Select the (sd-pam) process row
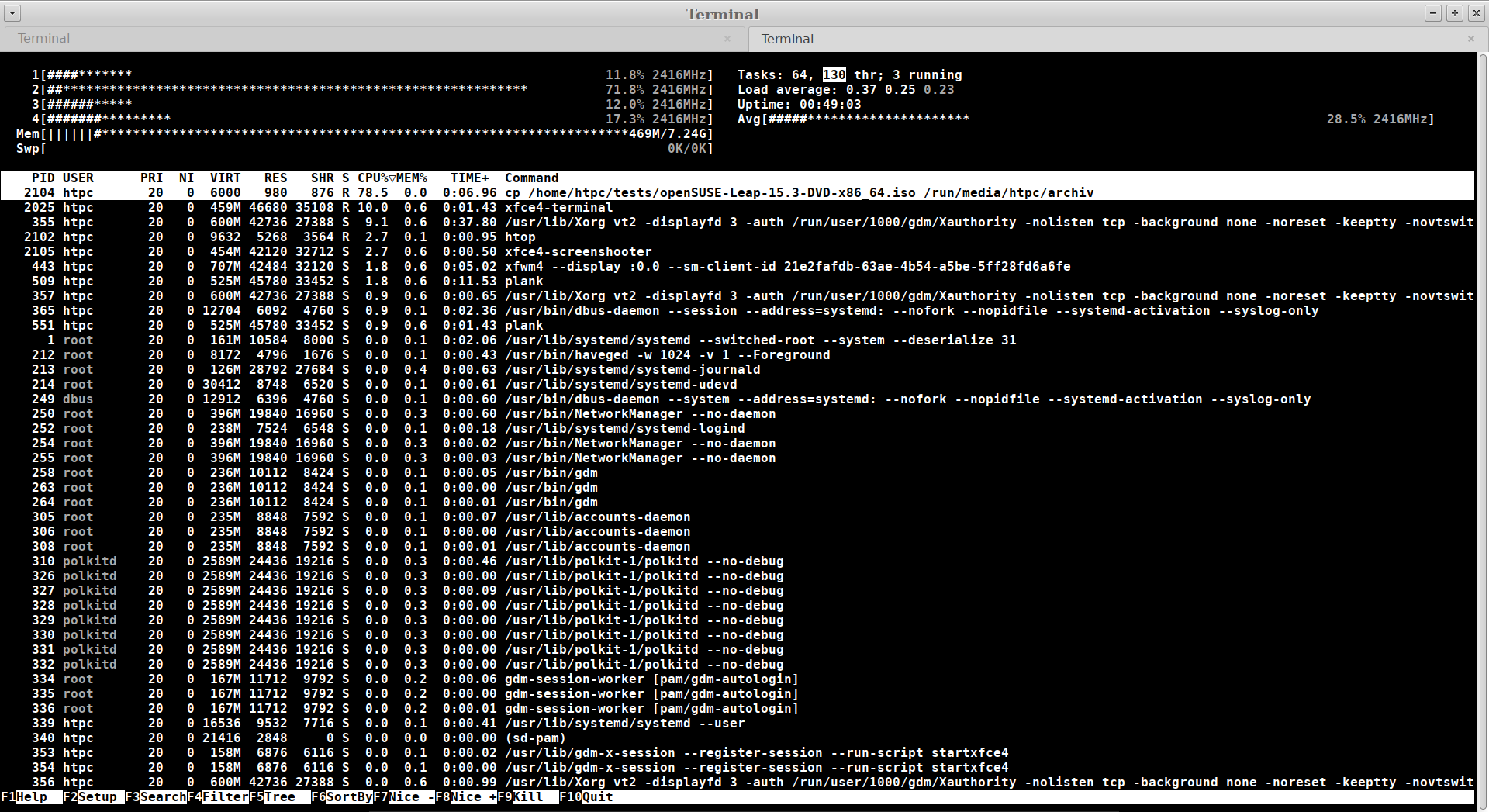Viewport: 1489px width, 812px height. pyautogui.click(x=737, y=738)
